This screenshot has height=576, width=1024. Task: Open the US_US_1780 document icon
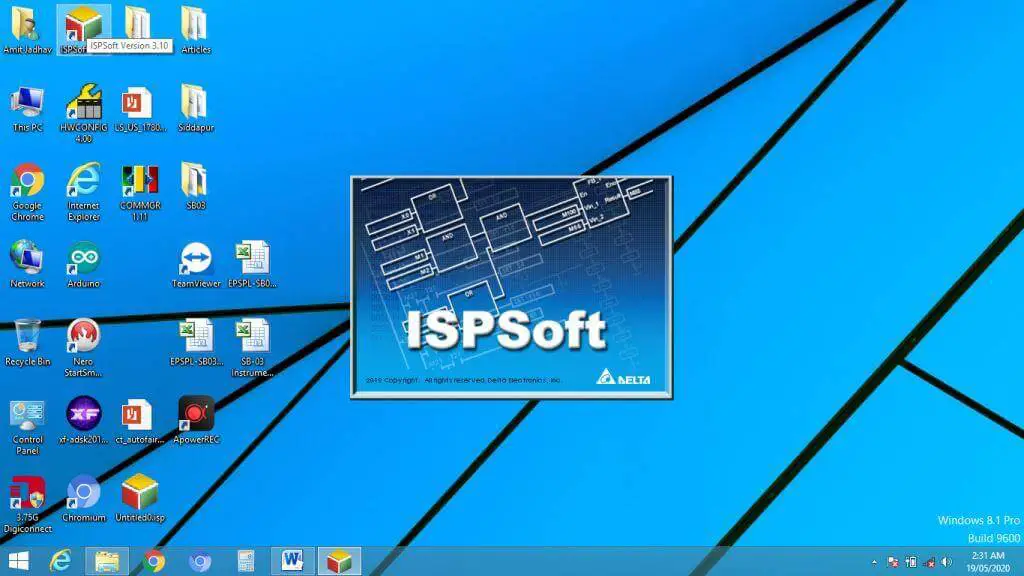[x=140, y=108]
